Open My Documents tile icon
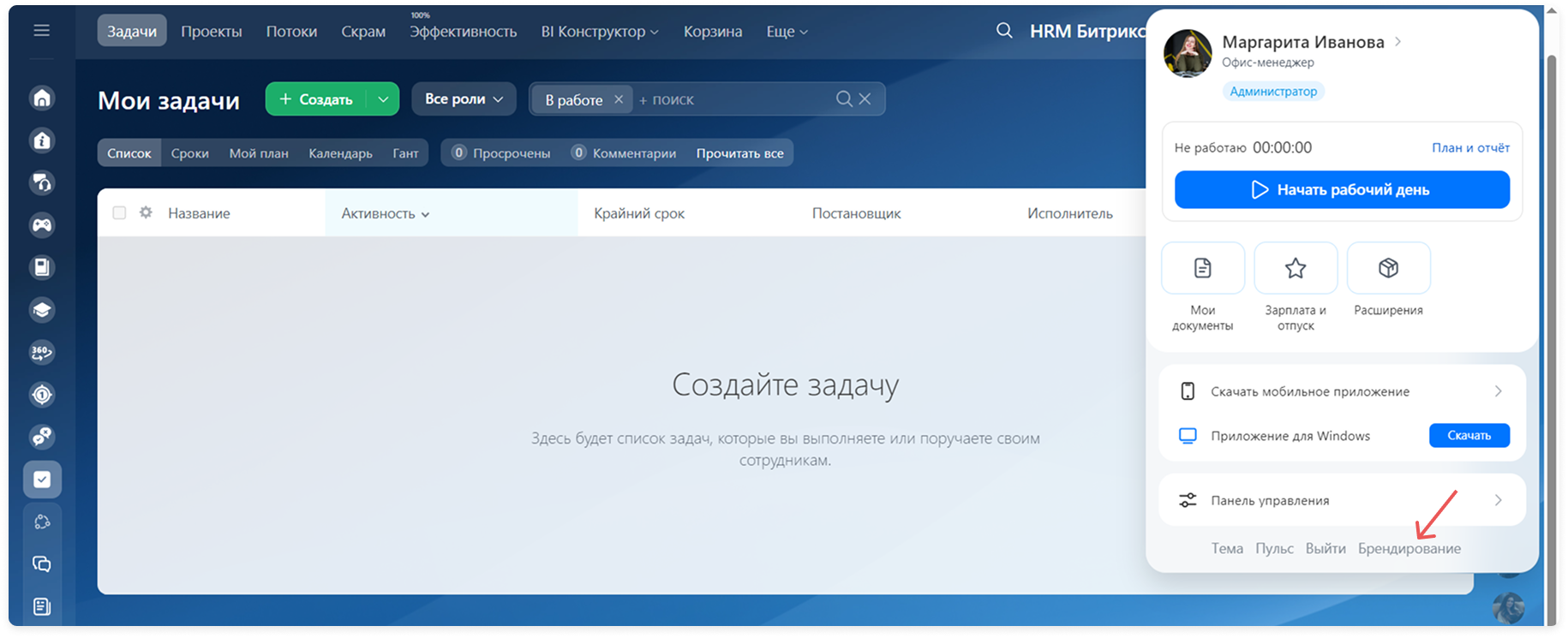The width and height of the screenshot is (1568, 638). point(1202,268)
